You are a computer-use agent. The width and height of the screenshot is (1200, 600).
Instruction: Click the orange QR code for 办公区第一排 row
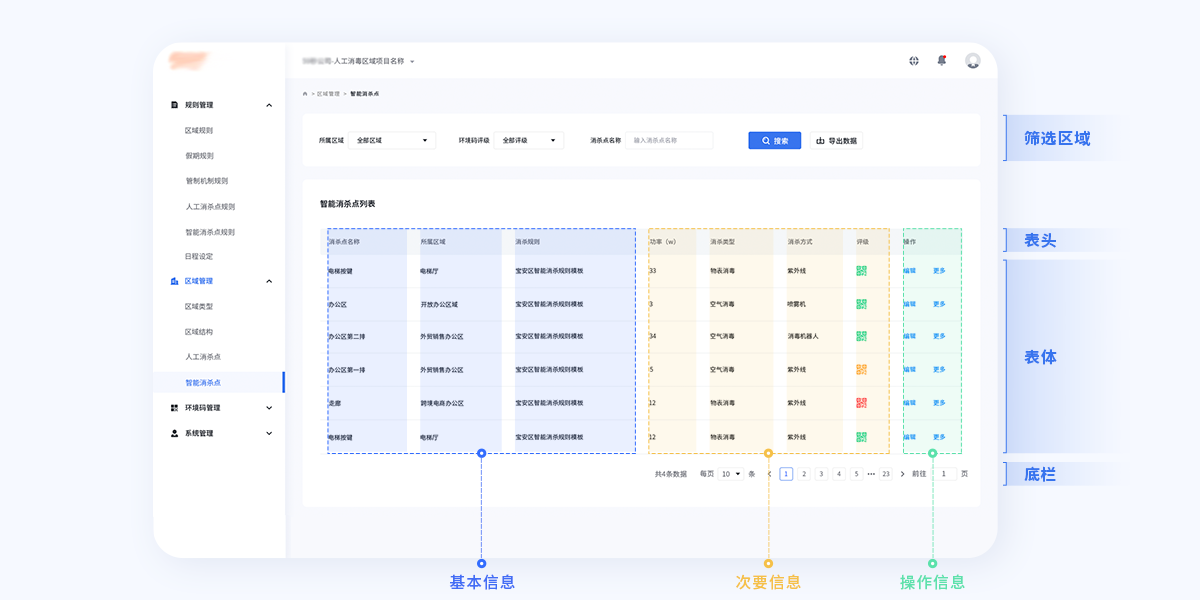[x=860, y=370]
